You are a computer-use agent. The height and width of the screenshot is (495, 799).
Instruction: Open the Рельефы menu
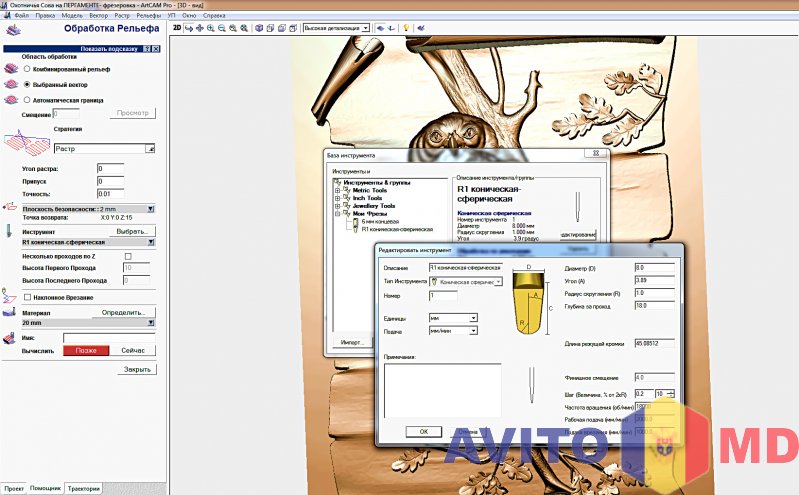click(144, 16)
